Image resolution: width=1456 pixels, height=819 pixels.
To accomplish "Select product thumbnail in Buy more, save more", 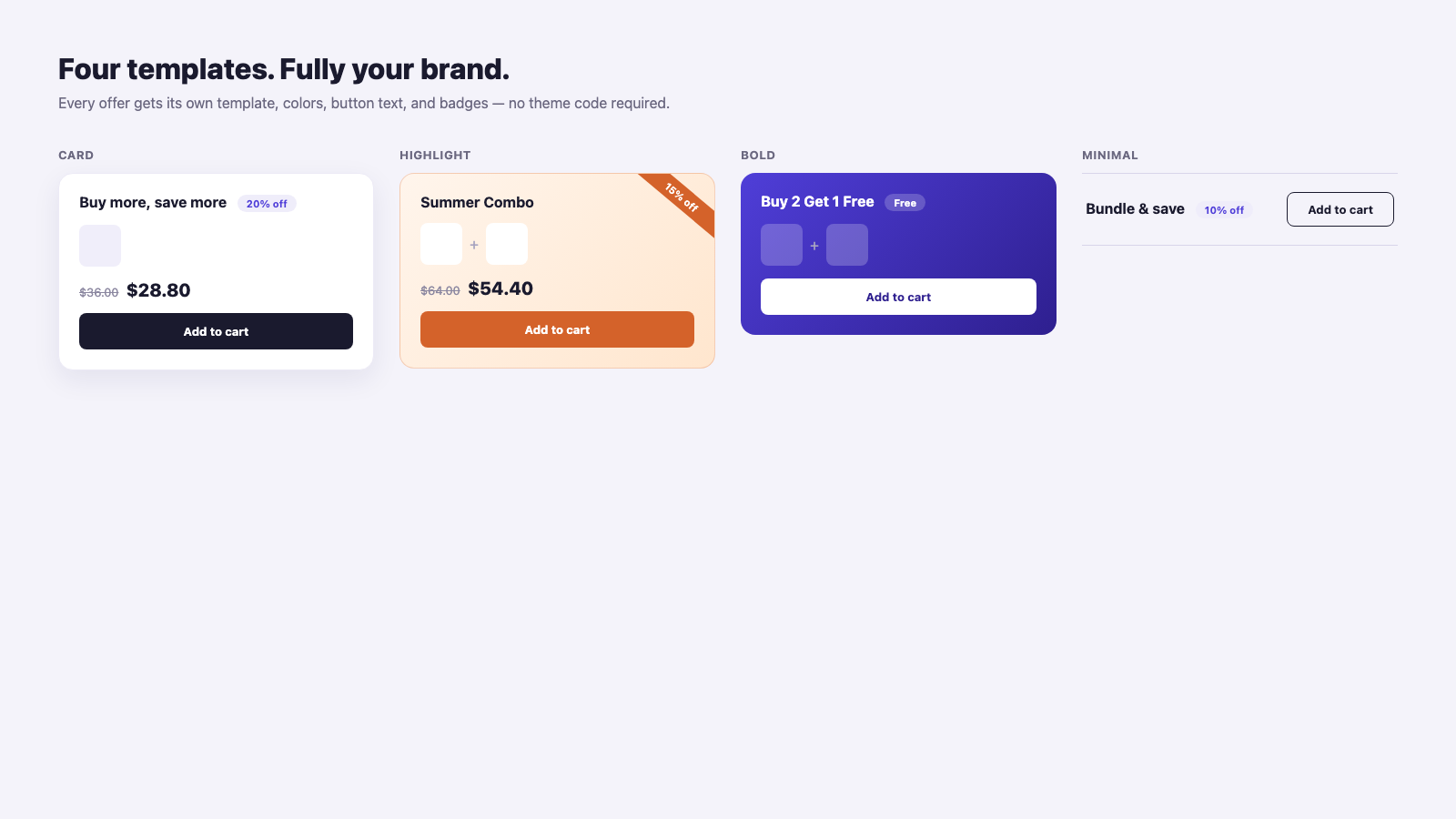I will [x=100, y=246].
